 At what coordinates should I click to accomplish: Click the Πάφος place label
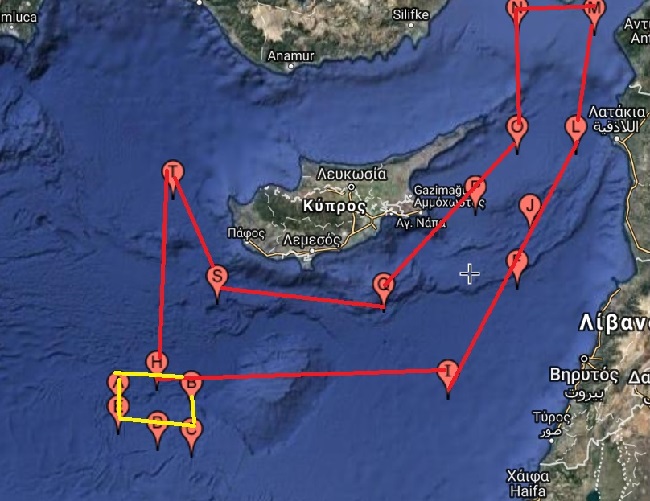tap(246, 233)
